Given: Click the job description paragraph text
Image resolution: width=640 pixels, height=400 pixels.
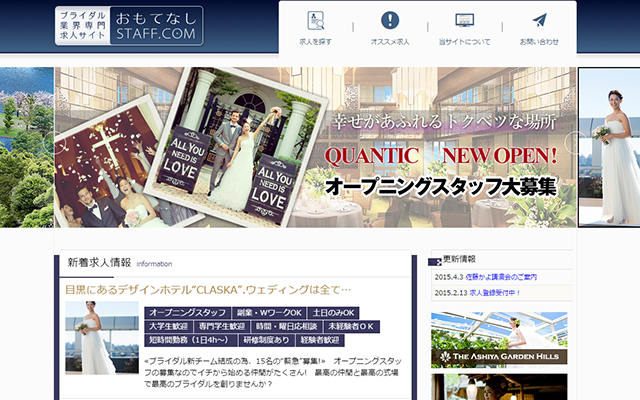Looking at the screenshot, I should click(273, 373).
